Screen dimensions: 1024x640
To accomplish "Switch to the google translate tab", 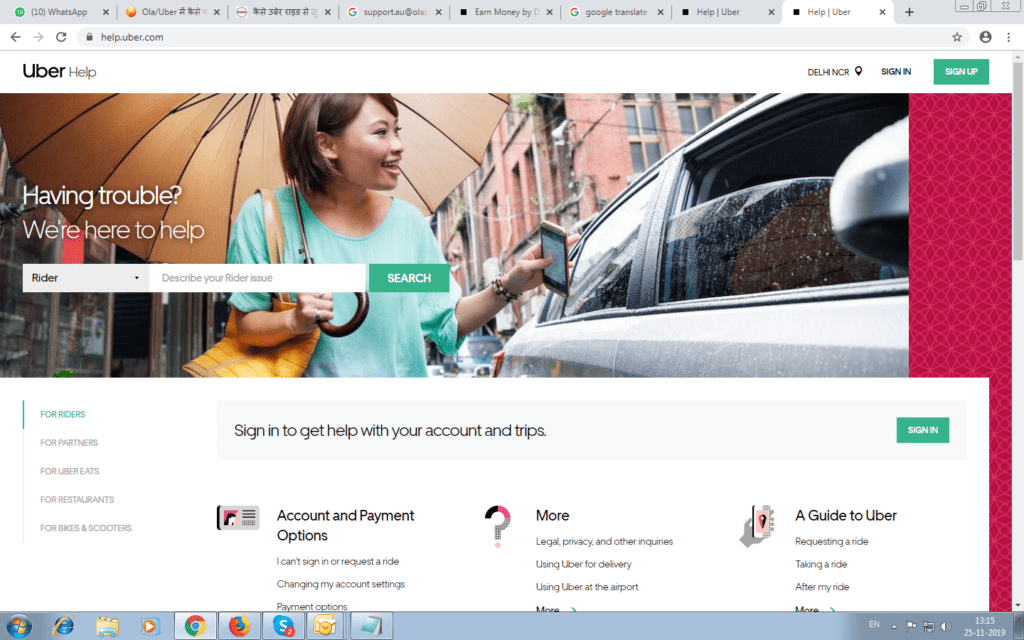I will point(616,12).
